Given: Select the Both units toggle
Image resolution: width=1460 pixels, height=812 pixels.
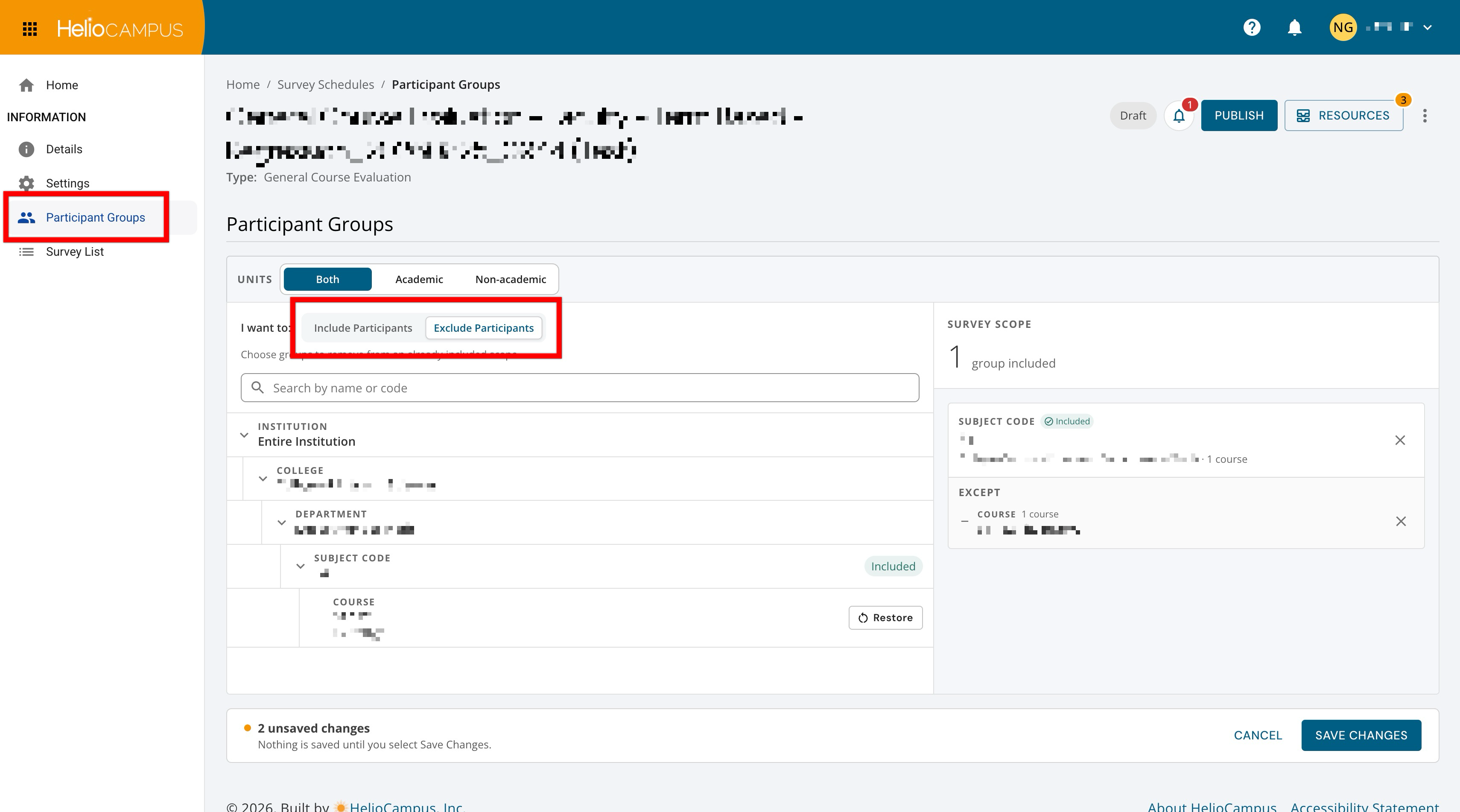Looking at the screenshot, I should pyautogui.click(x=327, y=279).
